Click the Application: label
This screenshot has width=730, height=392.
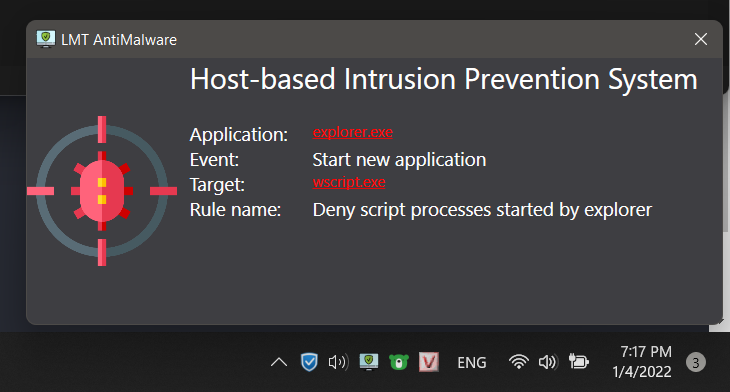(238, 135)
